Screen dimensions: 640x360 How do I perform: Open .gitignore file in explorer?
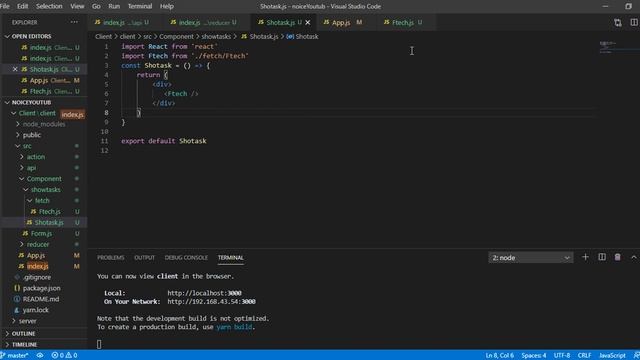[x=37, y=277]
